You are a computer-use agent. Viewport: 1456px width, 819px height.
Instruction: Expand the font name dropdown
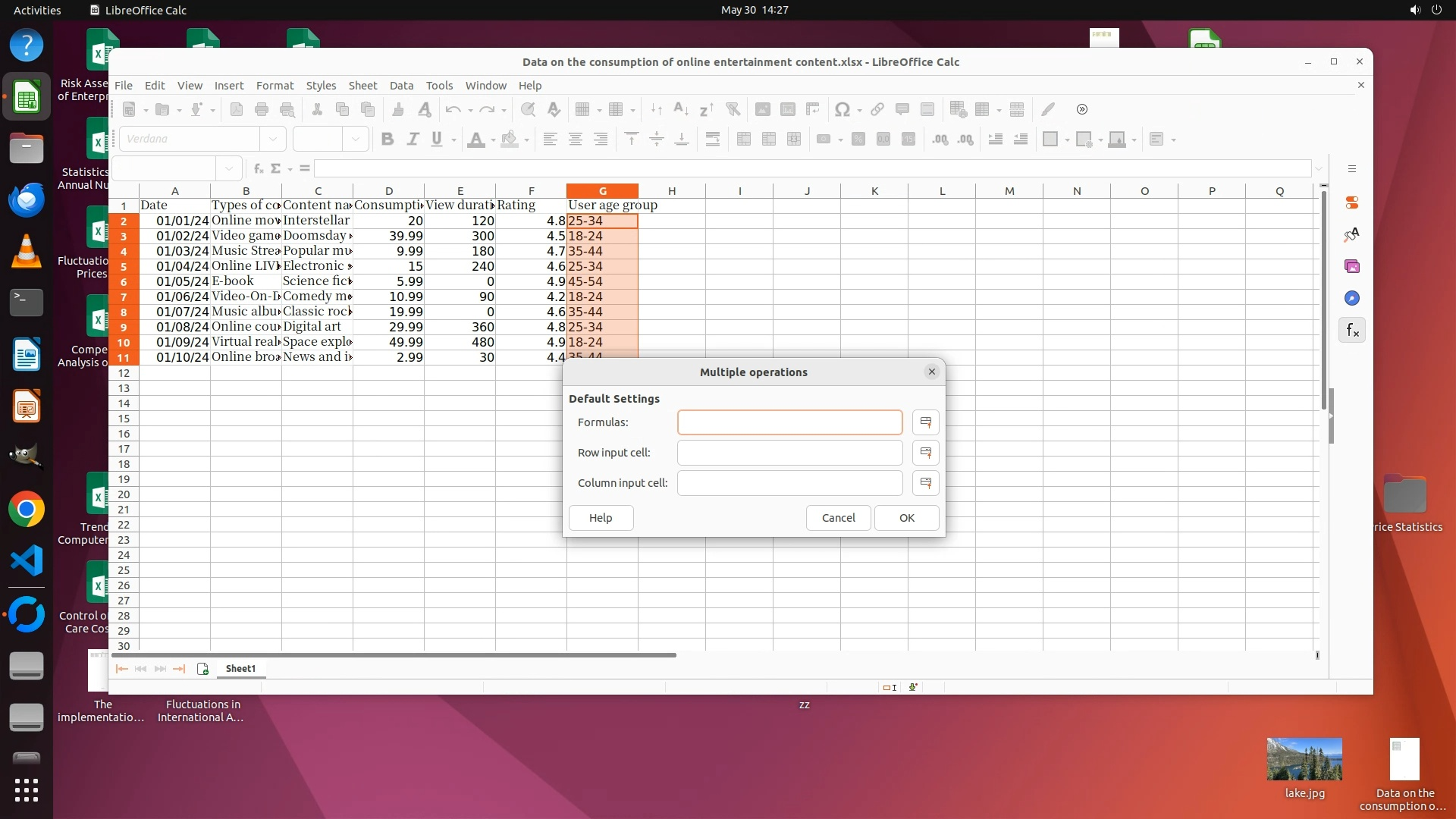(x=272, y=140)
